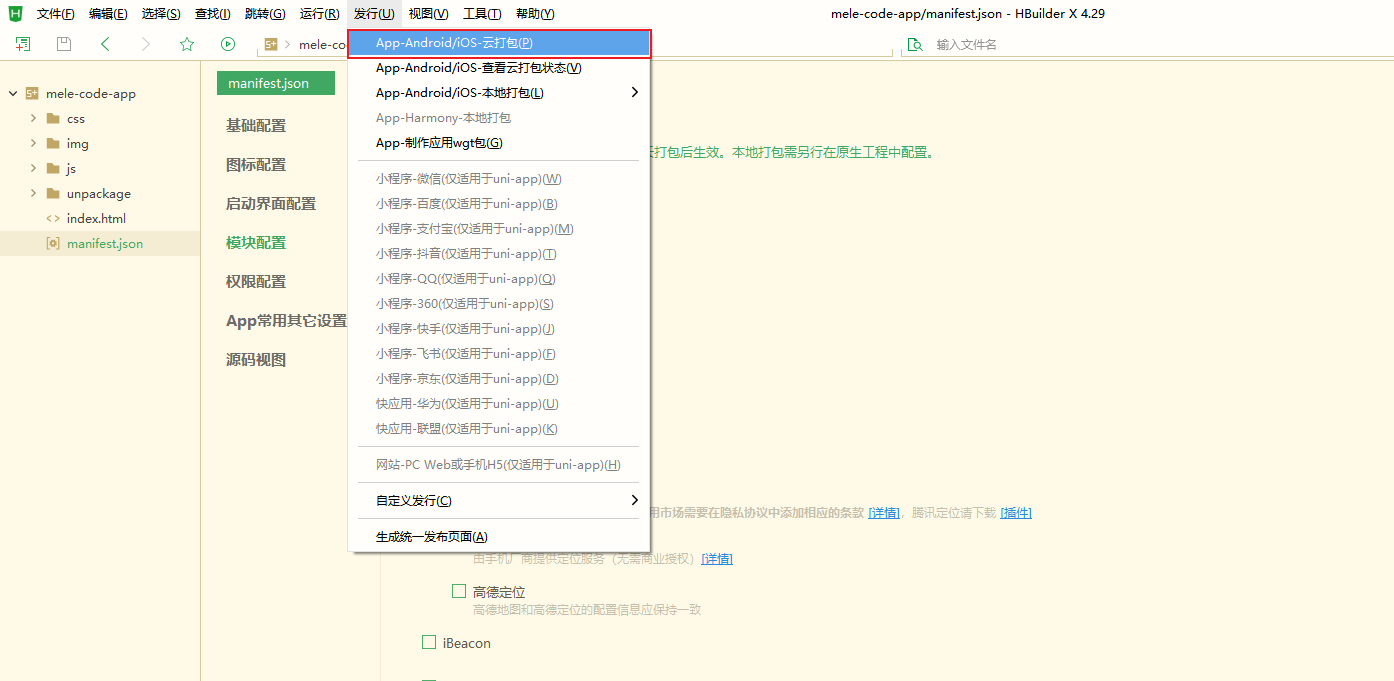Click the run/play icon in toolbar
This screenshot has width=1394, height=681.
228,44
